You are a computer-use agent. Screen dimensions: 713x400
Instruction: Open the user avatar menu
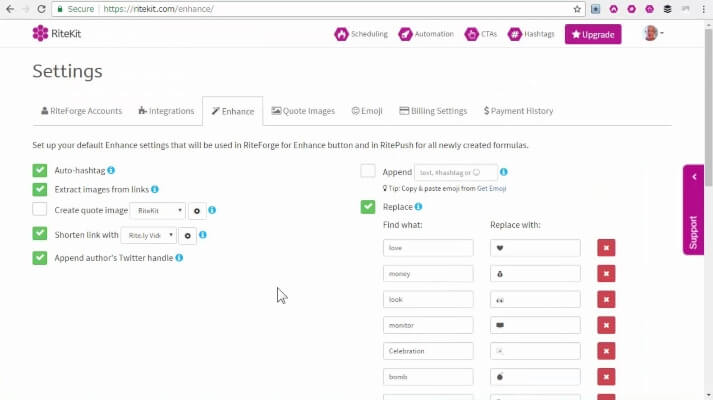point(653,33)
